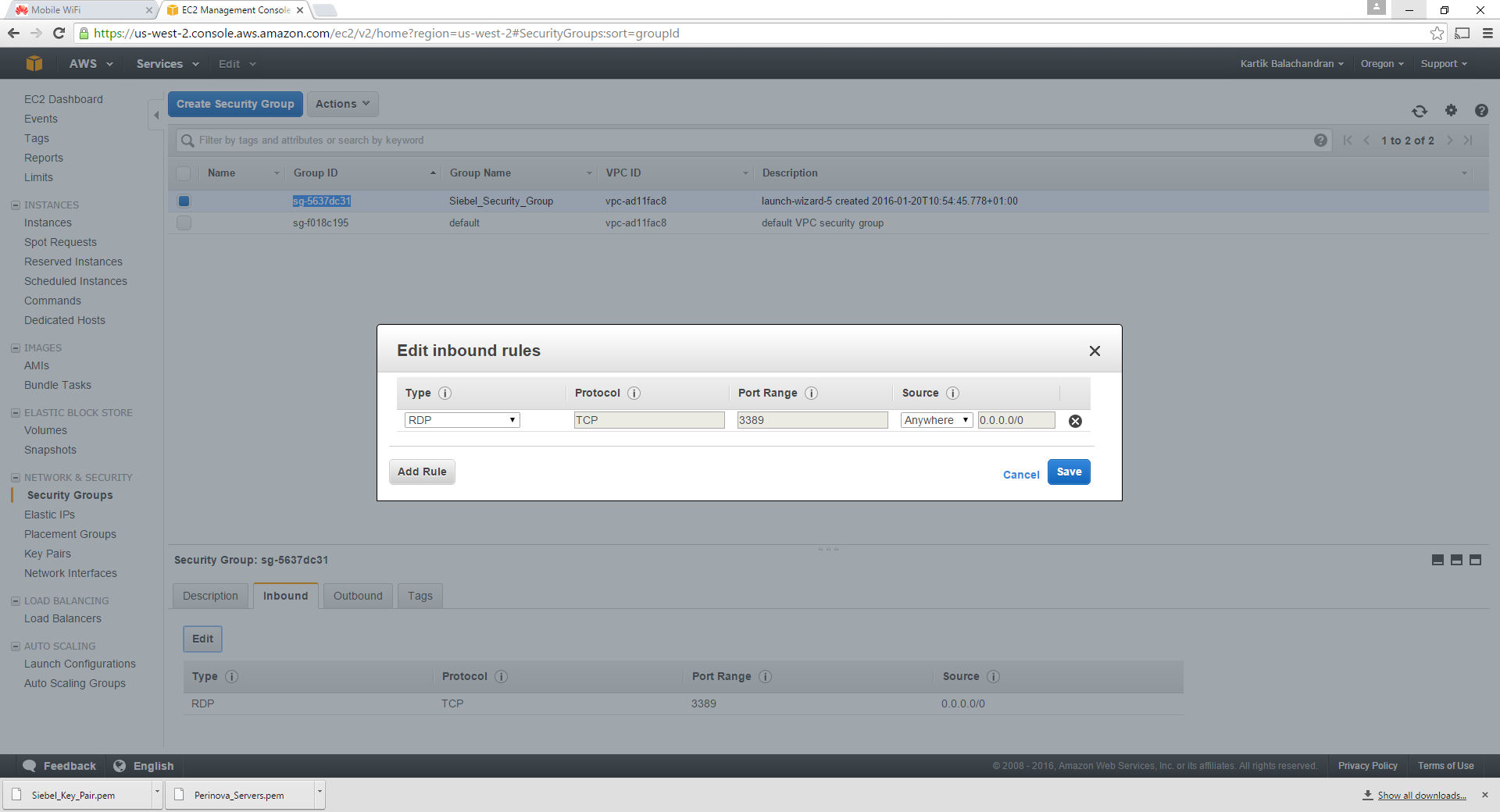
Task: Click the browser address bar URL
Action: coord(386,33)
